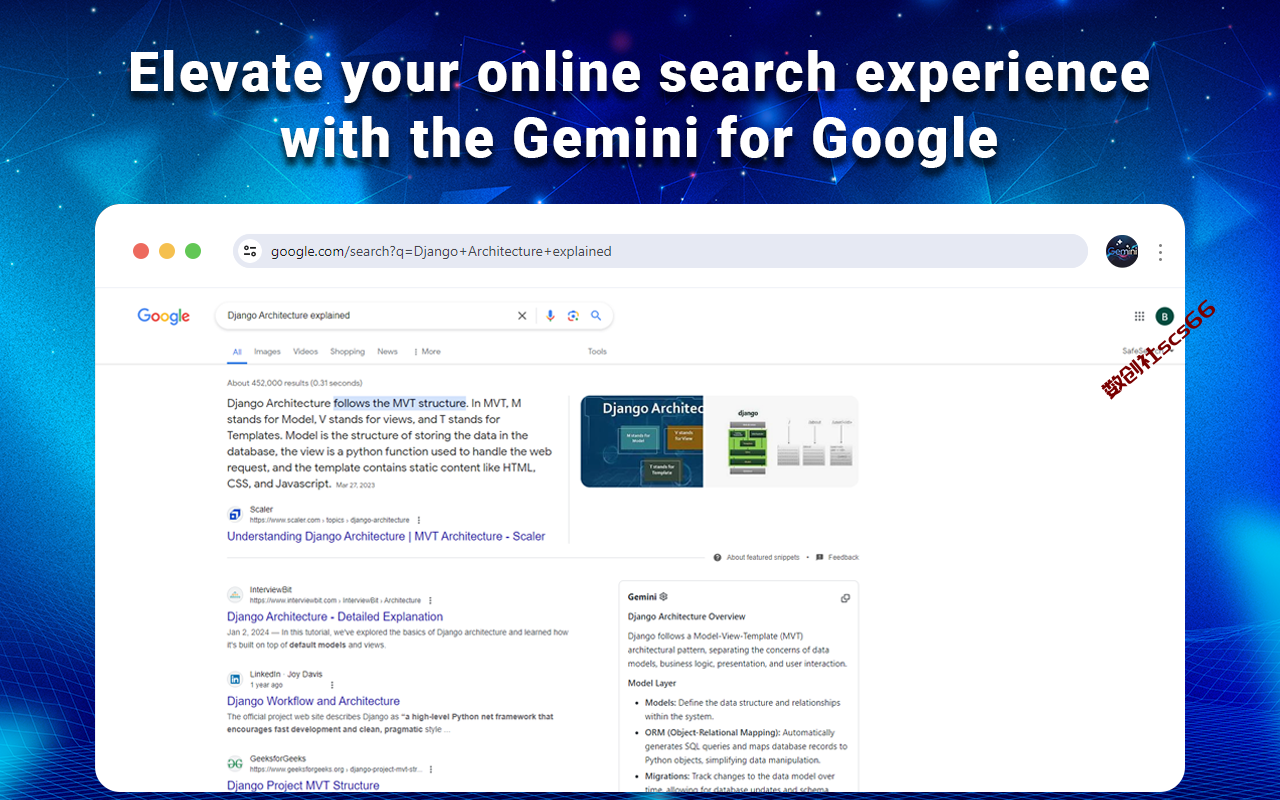Switch to the News tab
Image resolution: width=1280 pixels, height=800 pixels.
[x=387, y=352]
